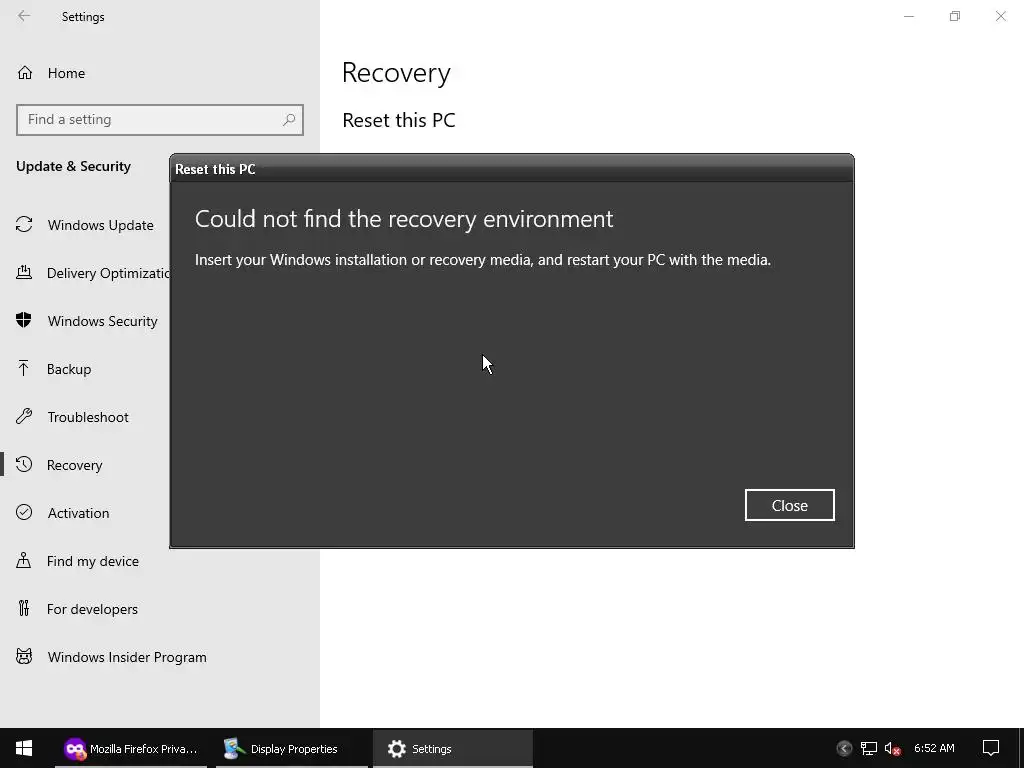Open the network status tray icon
The image size is (1024, 768).
[869, 748]
